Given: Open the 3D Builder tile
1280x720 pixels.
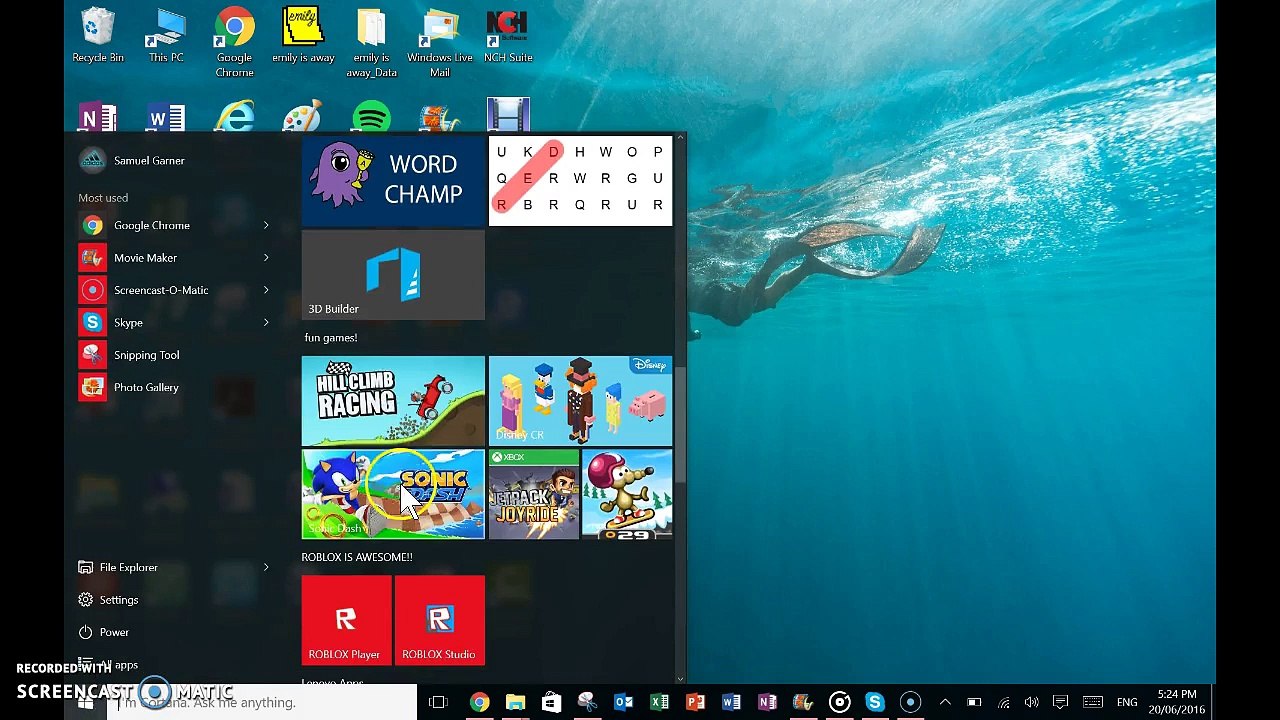Looking at the screenshot, I should [x=393, y=275].
